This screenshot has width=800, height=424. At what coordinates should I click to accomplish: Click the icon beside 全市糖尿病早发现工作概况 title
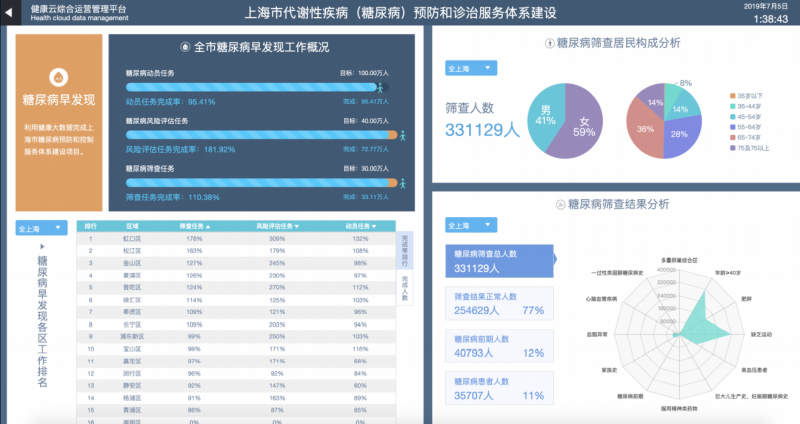(186, 47)
